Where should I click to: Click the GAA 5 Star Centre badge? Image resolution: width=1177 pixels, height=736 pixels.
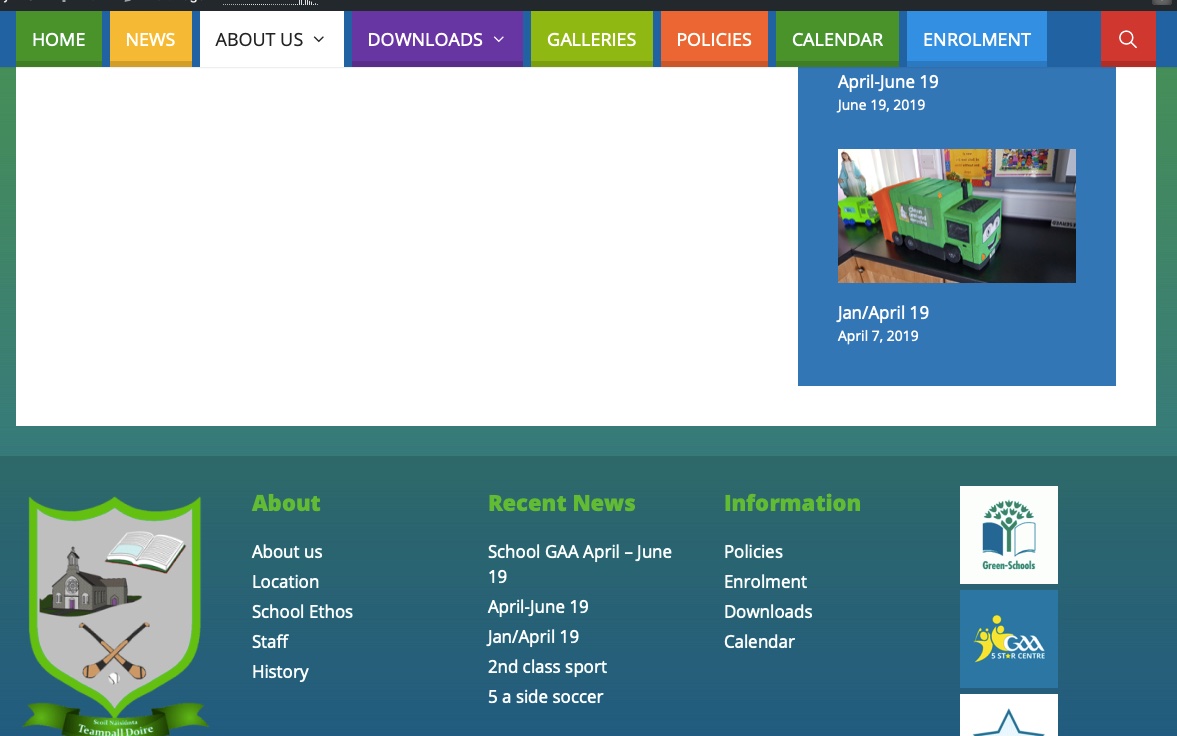pos(1008,638)
